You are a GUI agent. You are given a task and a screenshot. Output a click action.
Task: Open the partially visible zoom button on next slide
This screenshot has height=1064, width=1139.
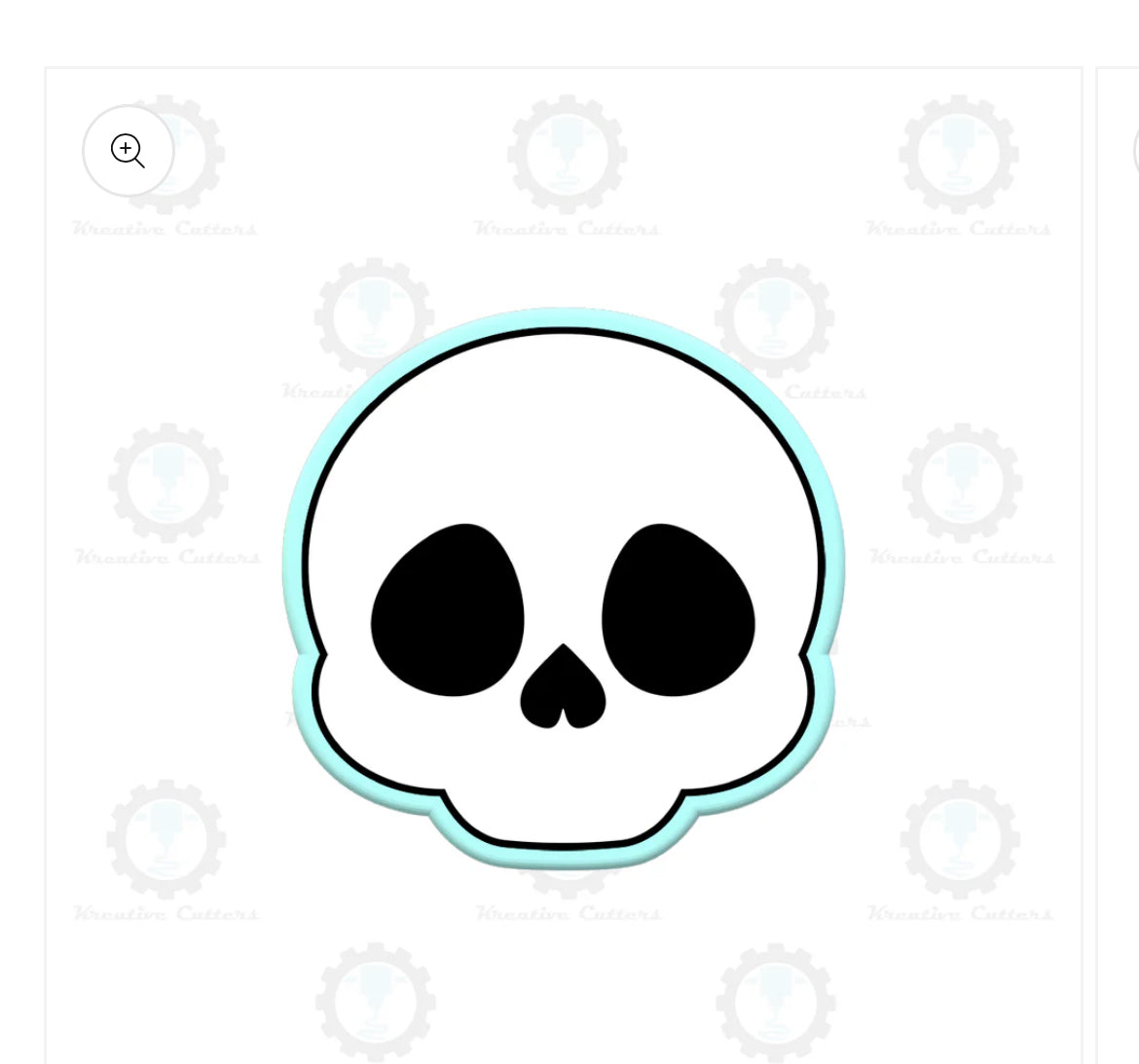coord(1135,150)
